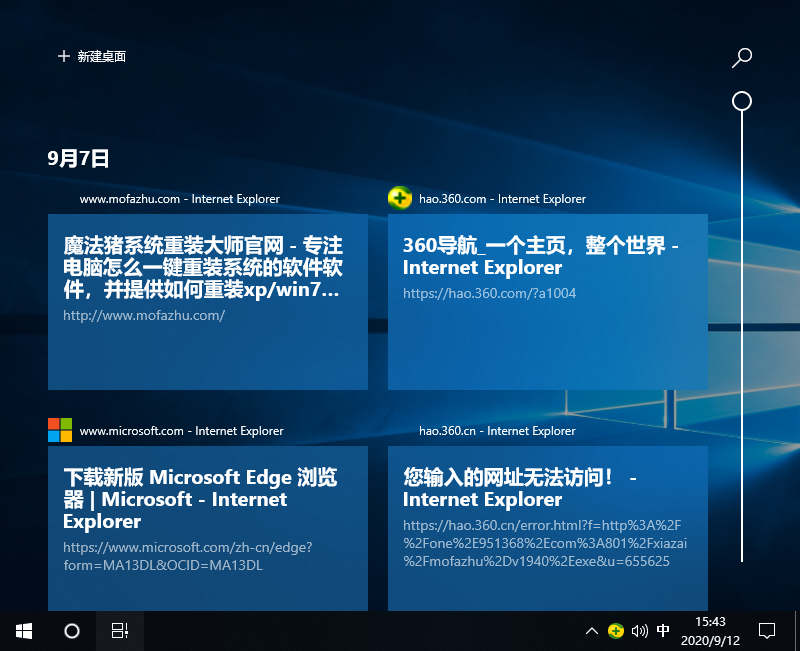Expand hidden tray icons with the up chevron
Image resolution: width=800 pixels, height=651 pixels.
coord(592,631)
